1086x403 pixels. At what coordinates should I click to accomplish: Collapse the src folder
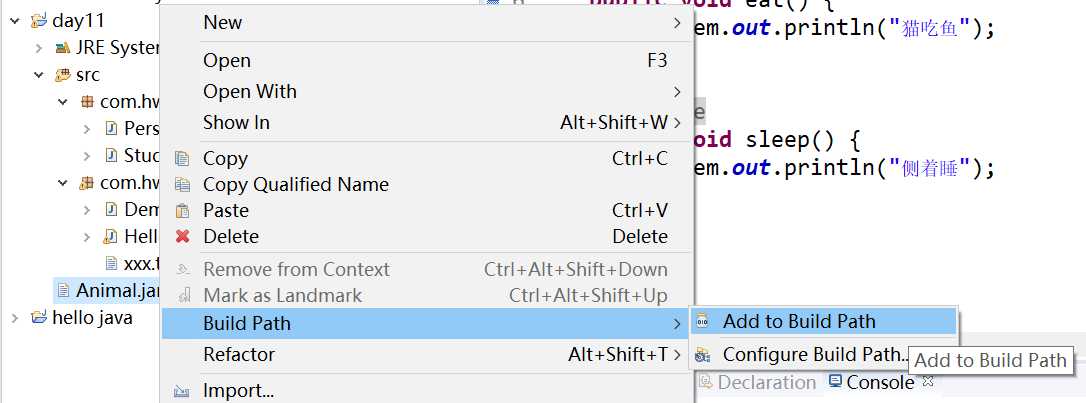pyautogui.click(x=37, y=75)
